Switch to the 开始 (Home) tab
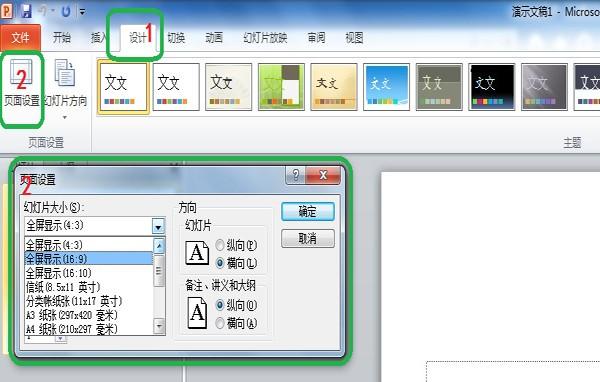This screenshot has height=382, width=600. tap(62, 38)
